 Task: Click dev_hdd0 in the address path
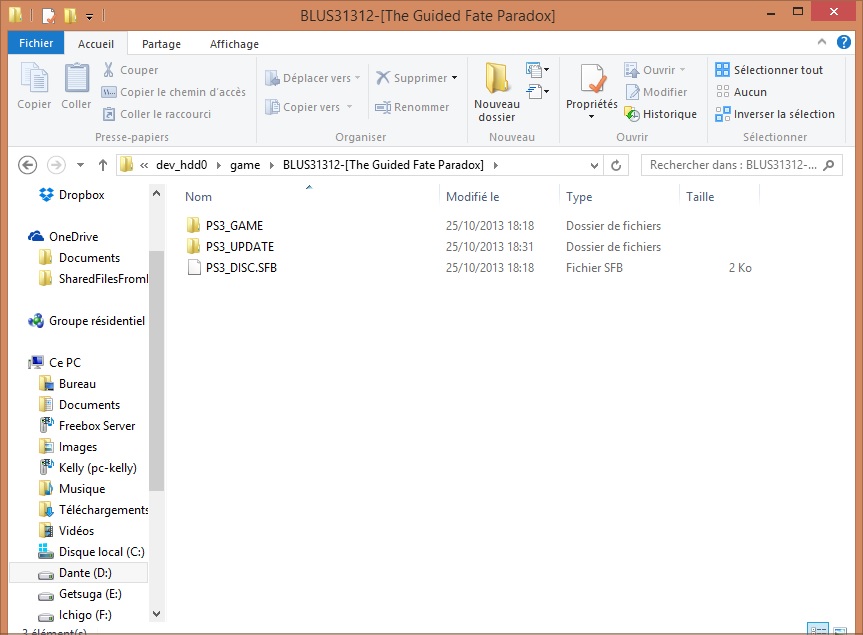pyautogui.click(x=182, y=165)
